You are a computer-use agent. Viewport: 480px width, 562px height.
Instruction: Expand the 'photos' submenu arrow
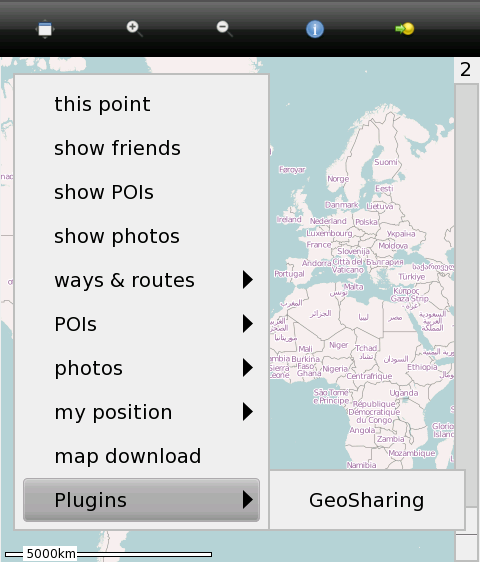tap(247, 368)
